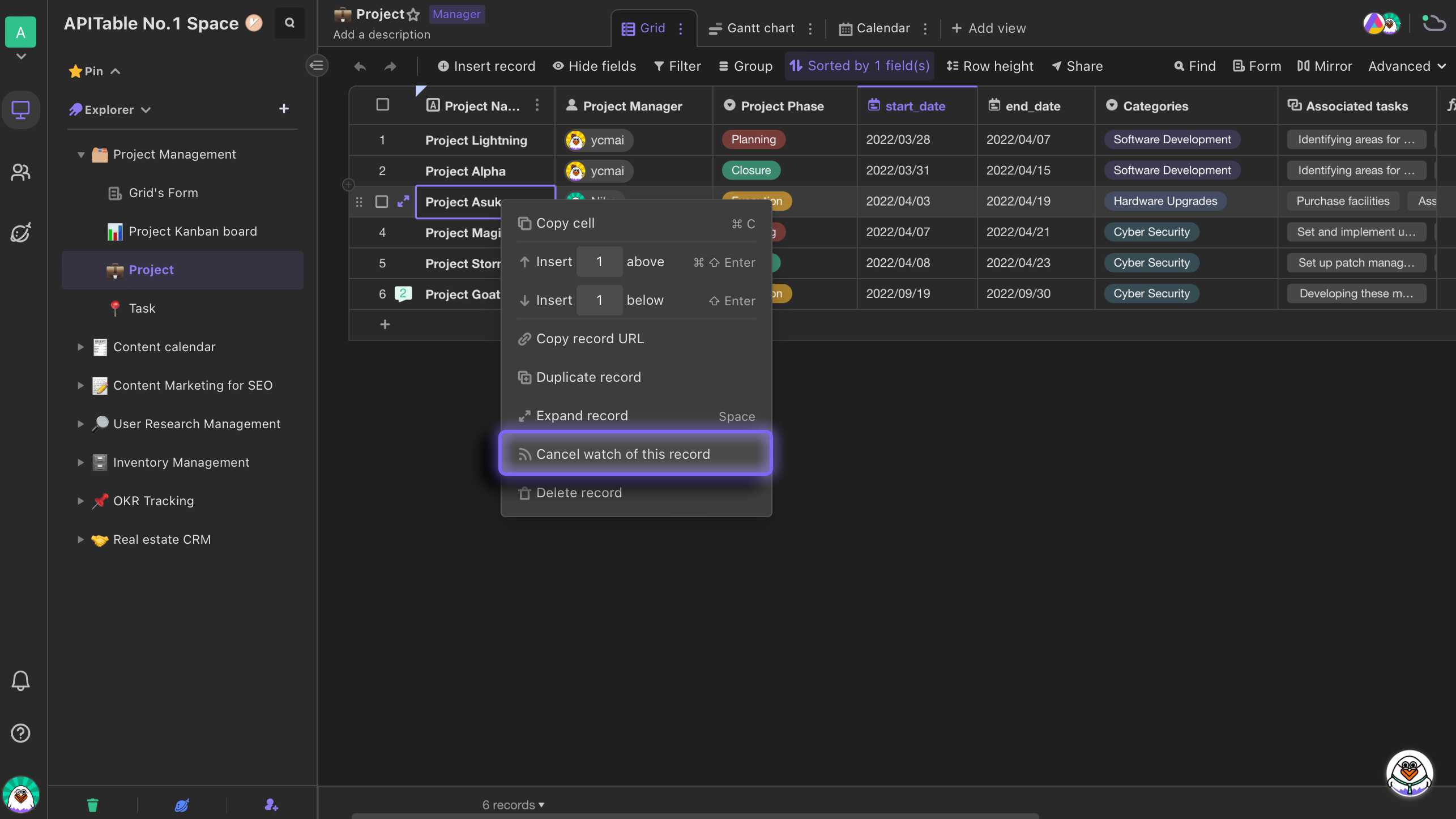Click the Add view button
Image resolution: width=1456 pixels, height=819 pixels.
coord(989,28)
